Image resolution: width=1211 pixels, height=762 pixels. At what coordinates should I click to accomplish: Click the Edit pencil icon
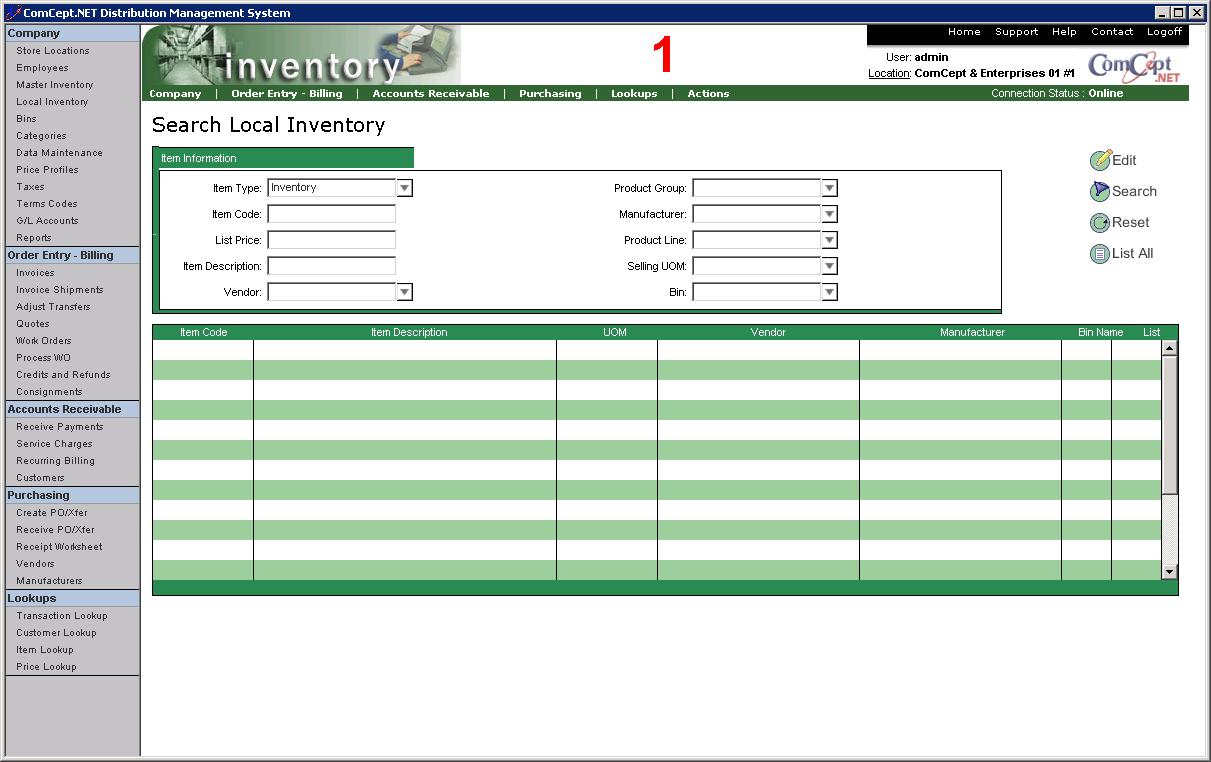tap(1100, 160)
